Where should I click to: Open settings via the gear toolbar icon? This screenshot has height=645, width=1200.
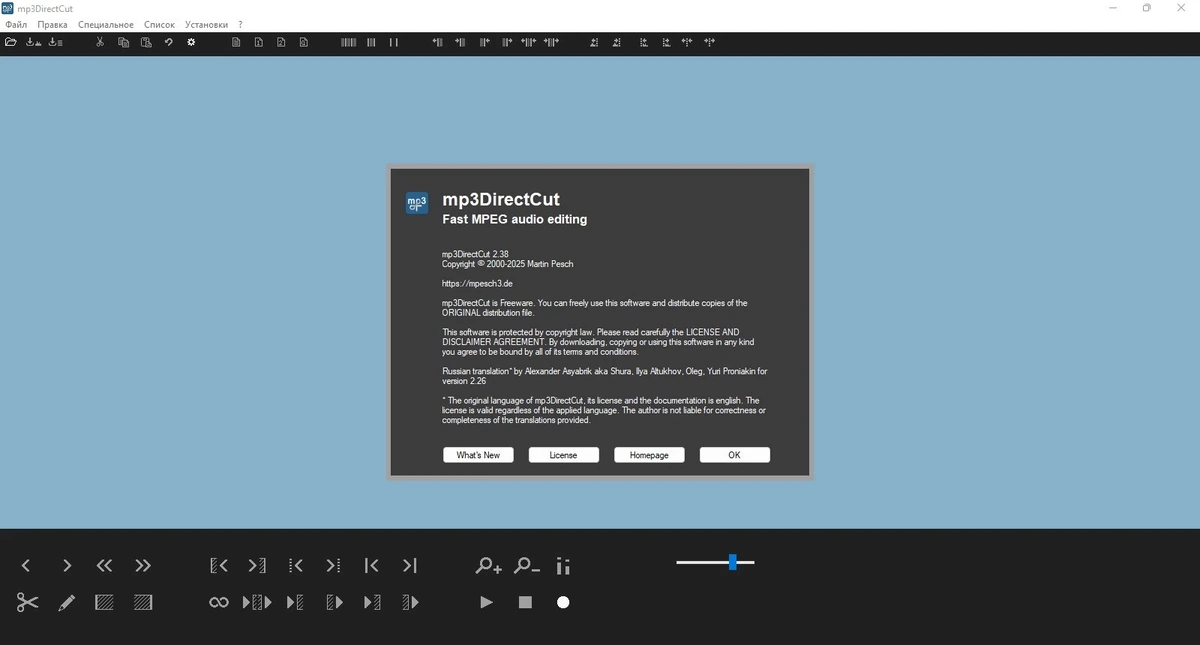(x=191, y=42)
